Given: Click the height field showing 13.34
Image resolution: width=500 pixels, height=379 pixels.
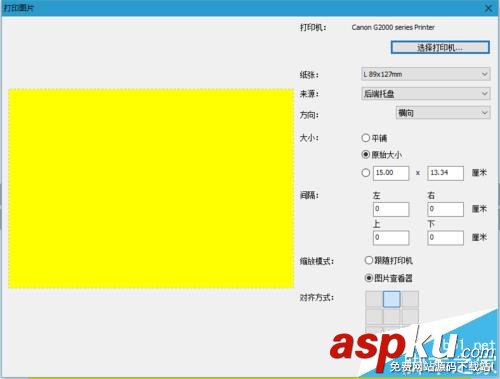Looking at the screenshot, I should point(445,173).
